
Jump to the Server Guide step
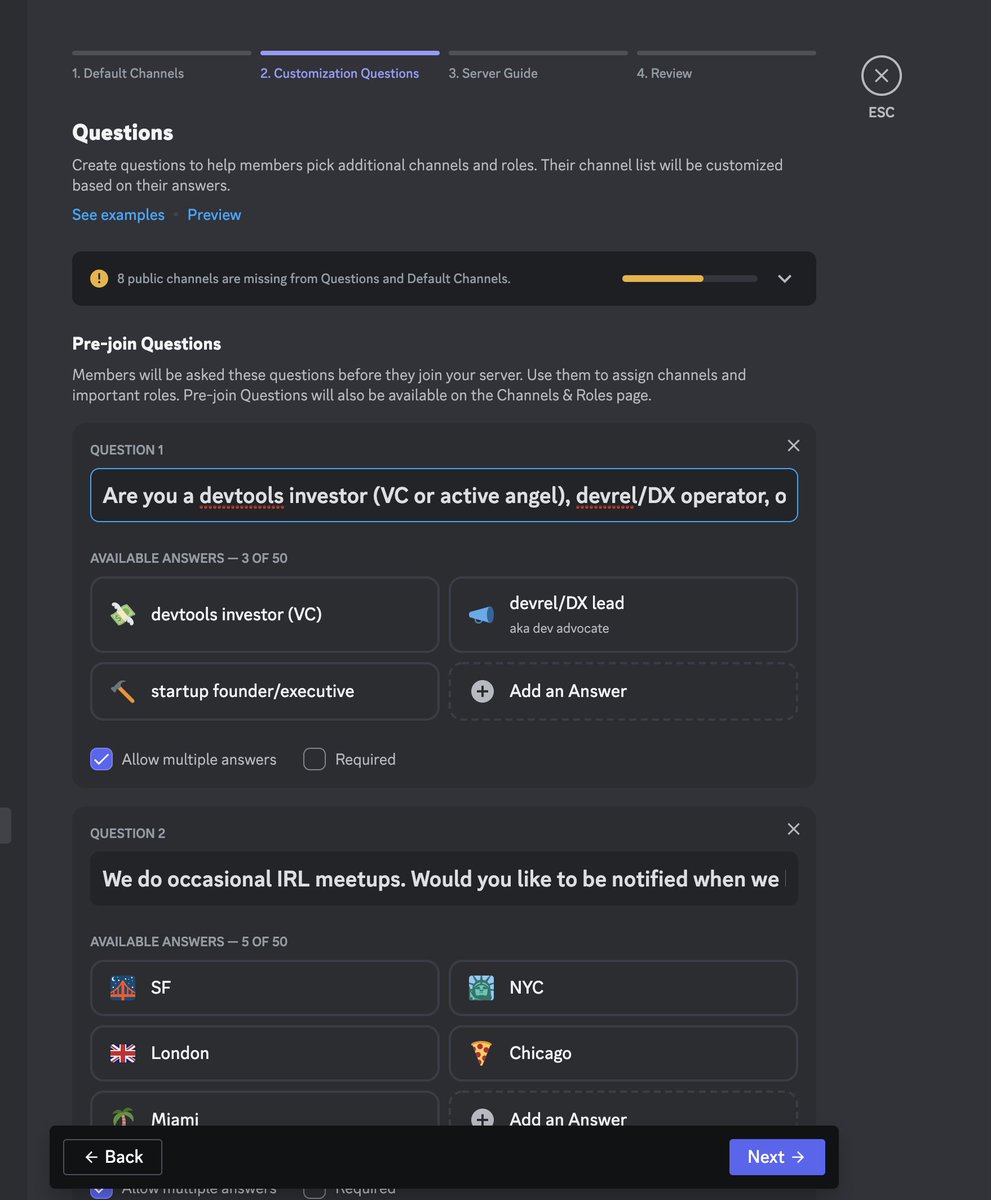point(493,73)
